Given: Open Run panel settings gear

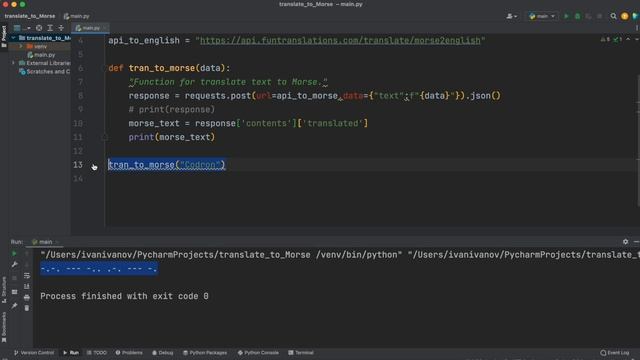Looking at the screenshot, I should [625, 242].
